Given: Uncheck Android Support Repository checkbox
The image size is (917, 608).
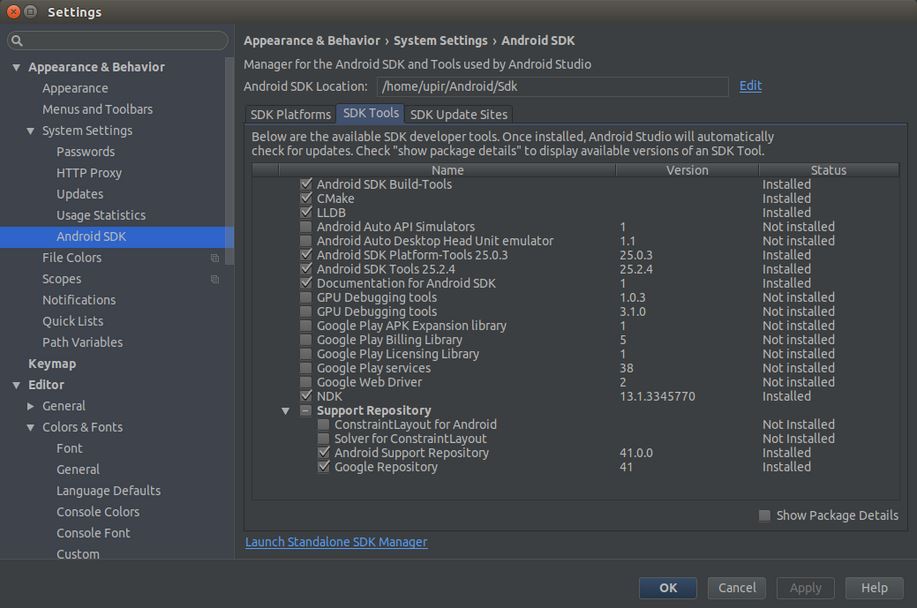Looking at the screenshot, I should pyautogui.click(x=323, y=452).
